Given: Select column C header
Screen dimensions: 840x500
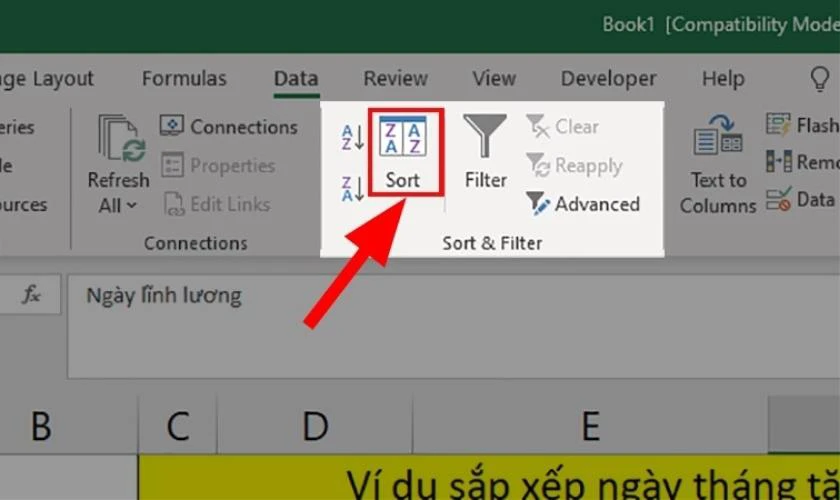Looking at the screenshot, I should pos(178,426).
